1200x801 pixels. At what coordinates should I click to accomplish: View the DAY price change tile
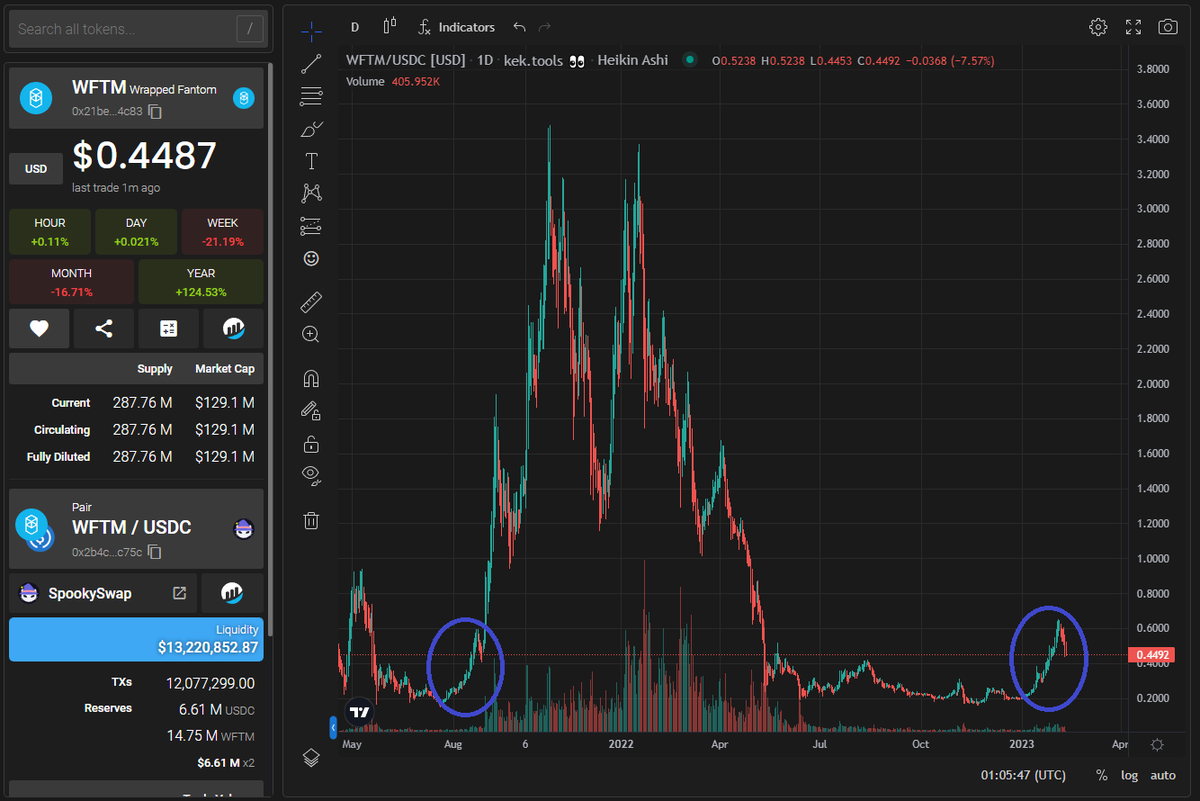tap(136, 232)
